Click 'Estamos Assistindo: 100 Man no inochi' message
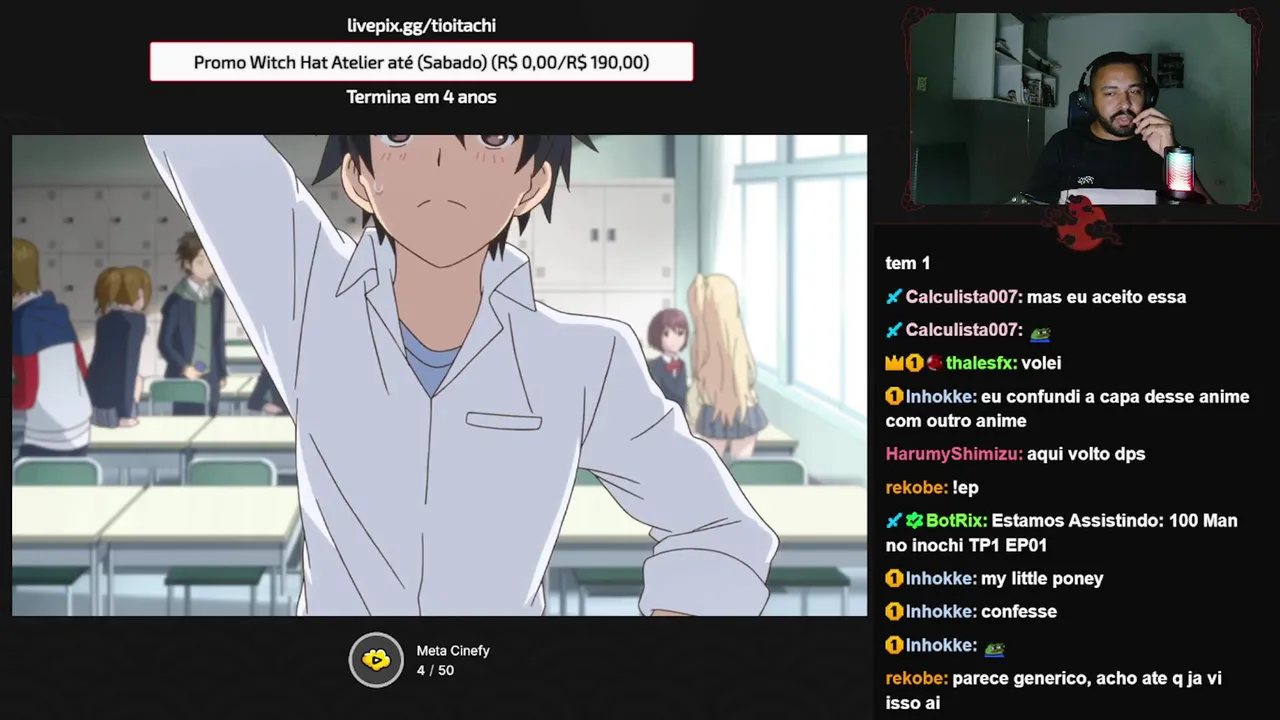1280x720 pixels. coord(1061,533)
